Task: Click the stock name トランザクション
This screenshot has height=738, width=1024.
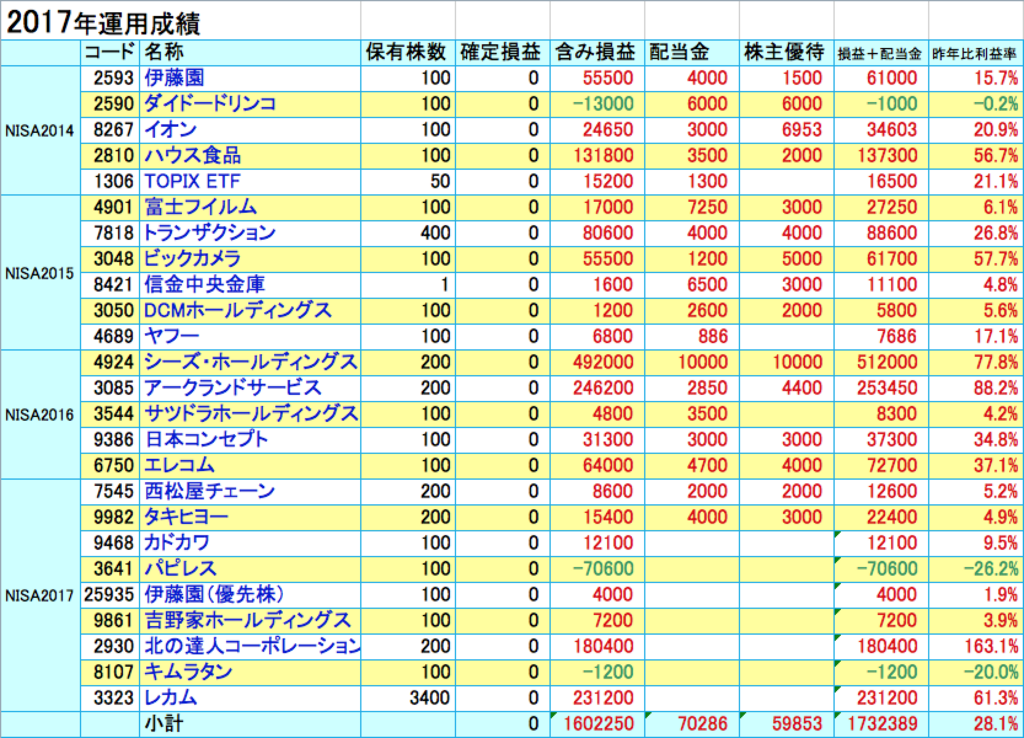Action: pyautogui.click(x=209, y=233)
